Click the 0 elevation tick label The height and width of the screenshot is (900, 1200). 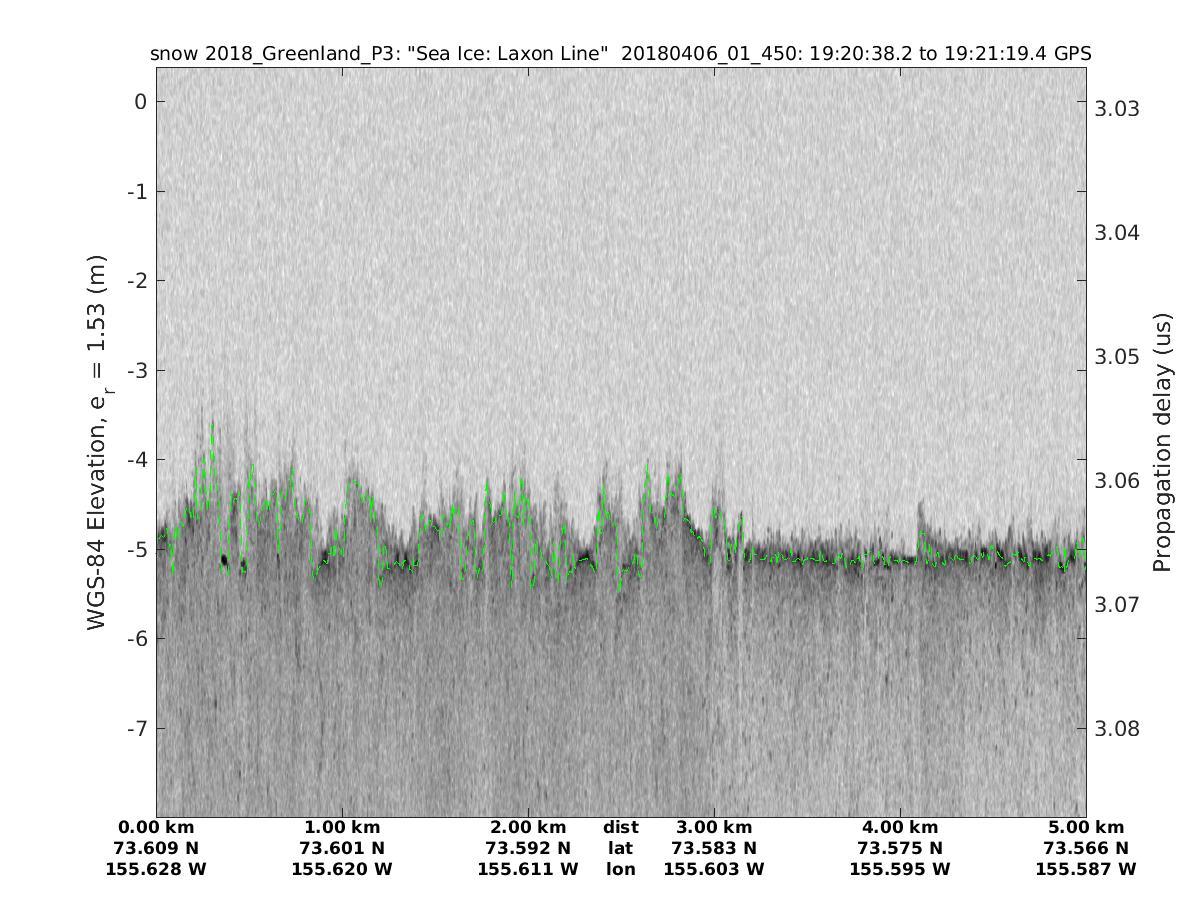(x=141, y=102)
